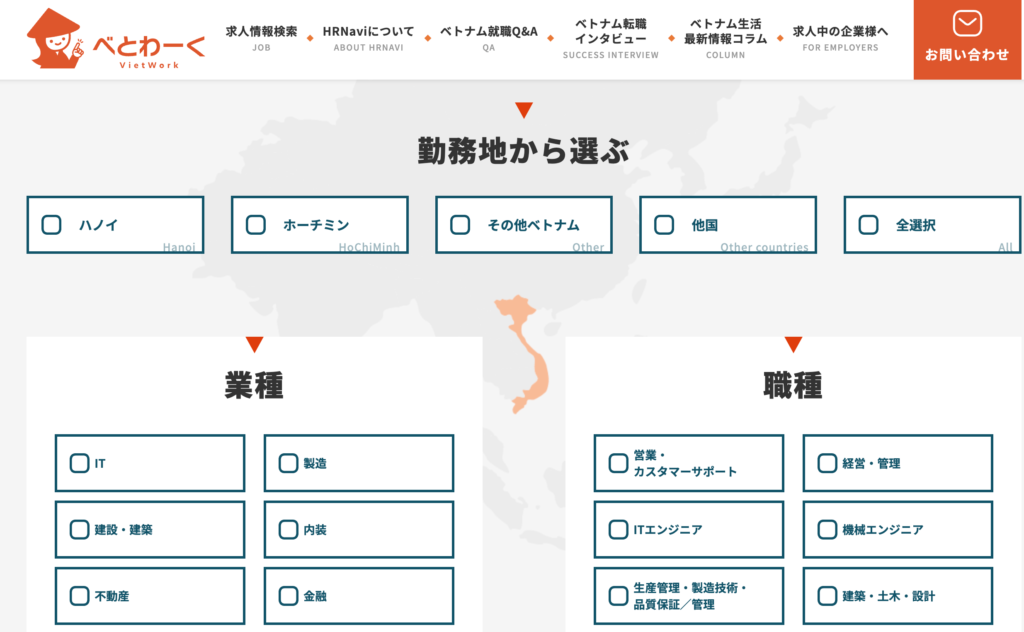Check the IT industry checkbox
Screen dimensions: 1024x632
point(79,463)
